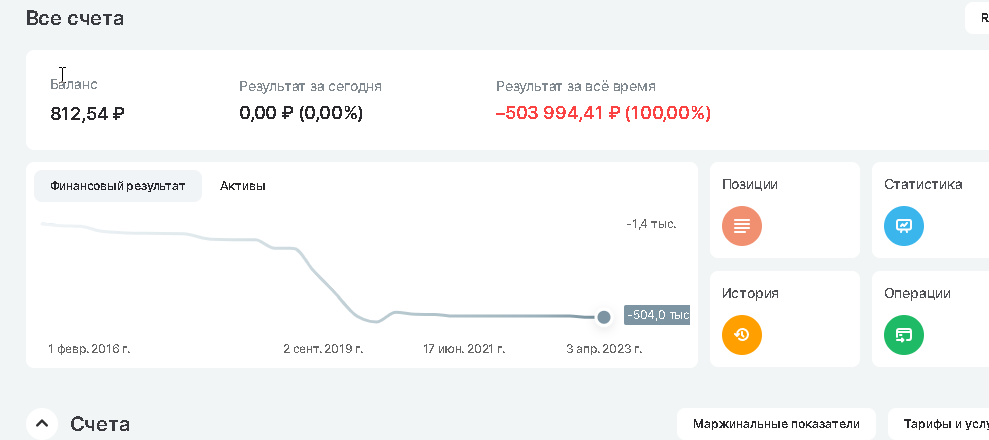Click the -504,0 тыс. value label
The image size is (989, 440).
(656, 316)
